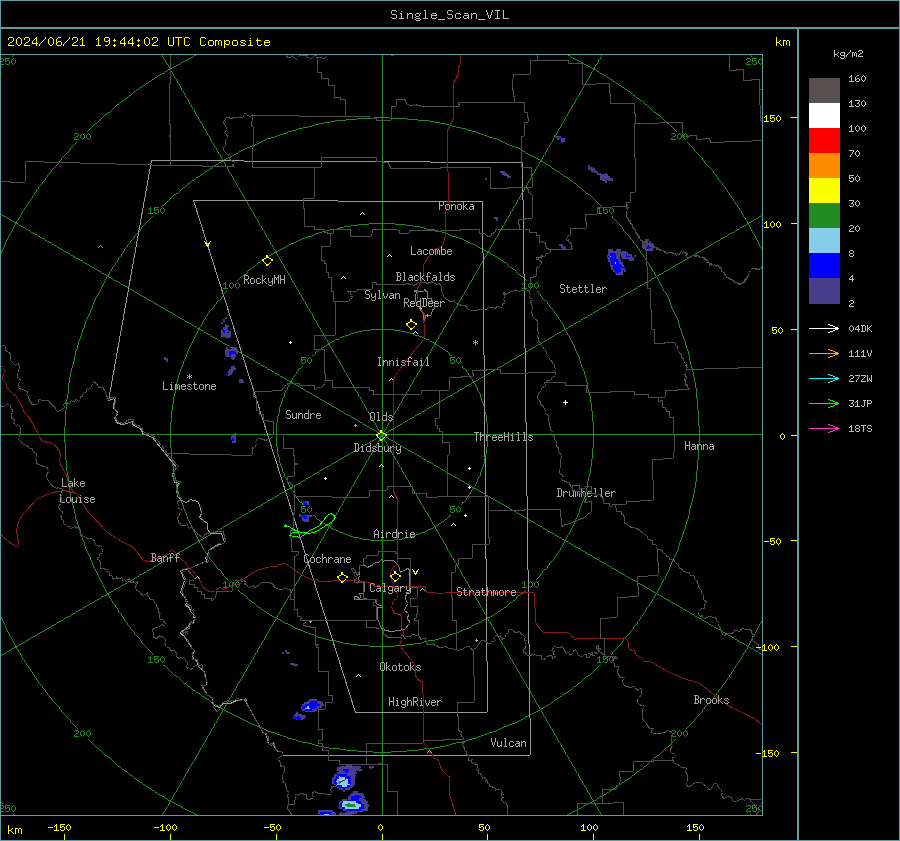Screen dimensions: 900x841
Task: Click the yellow 30-50 legend swatch
Action: click(824, 191)
